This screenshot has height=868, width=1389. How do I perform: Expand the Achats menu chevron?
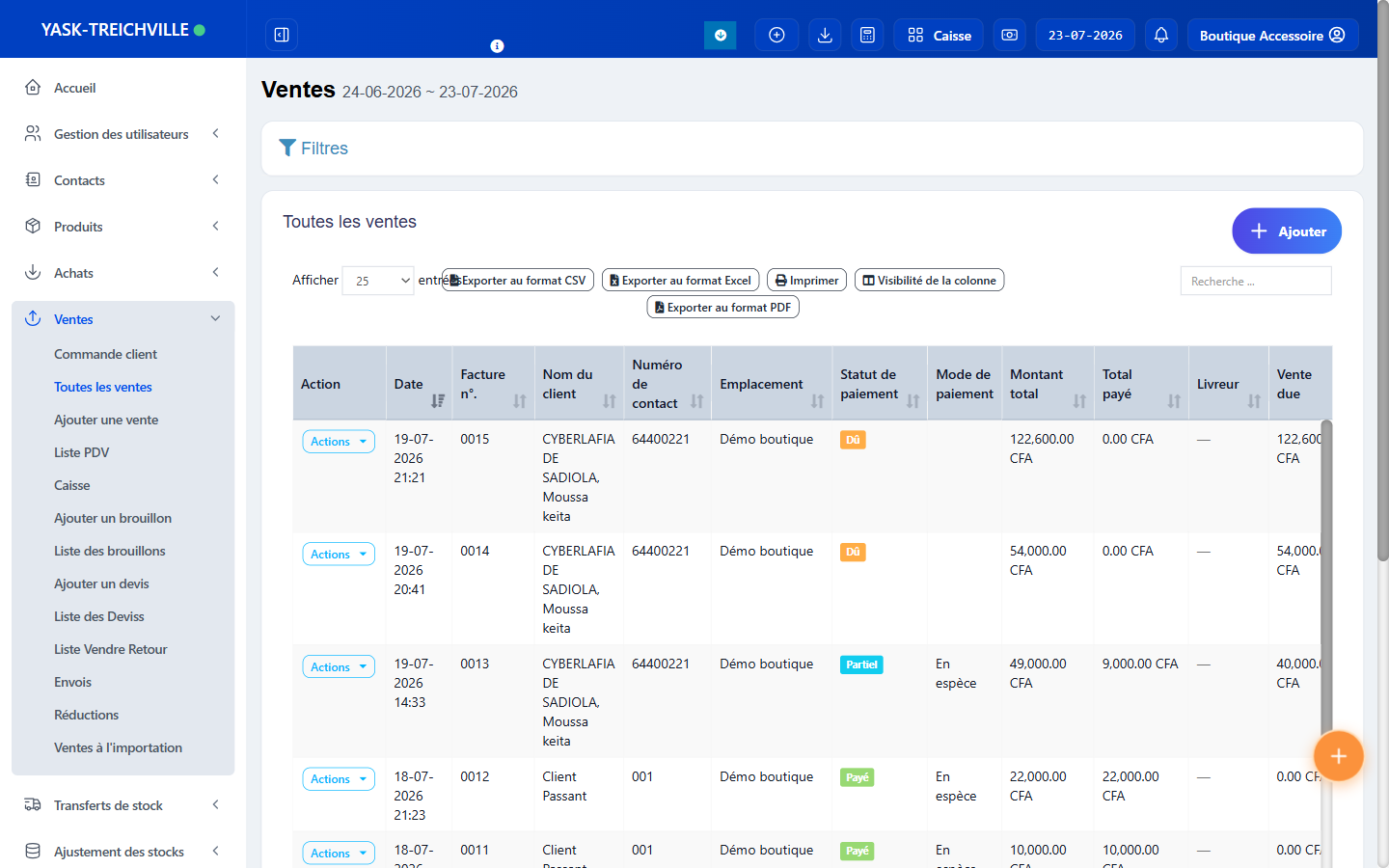point(215,273)
